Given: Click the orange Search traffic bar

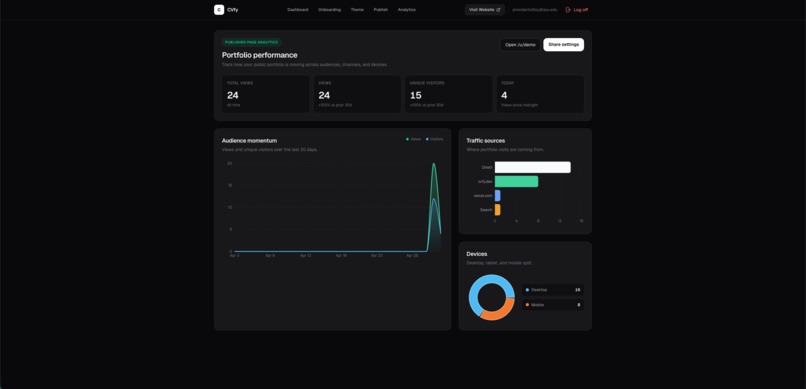Looking at the screenshot, I should pyautogui.click(x=498, y=210).
